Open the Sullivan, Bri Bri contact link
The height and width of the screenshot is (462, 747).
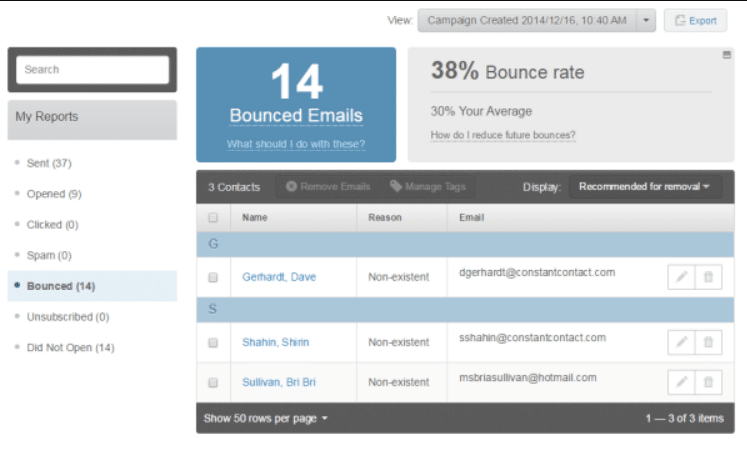pos(279,382)
